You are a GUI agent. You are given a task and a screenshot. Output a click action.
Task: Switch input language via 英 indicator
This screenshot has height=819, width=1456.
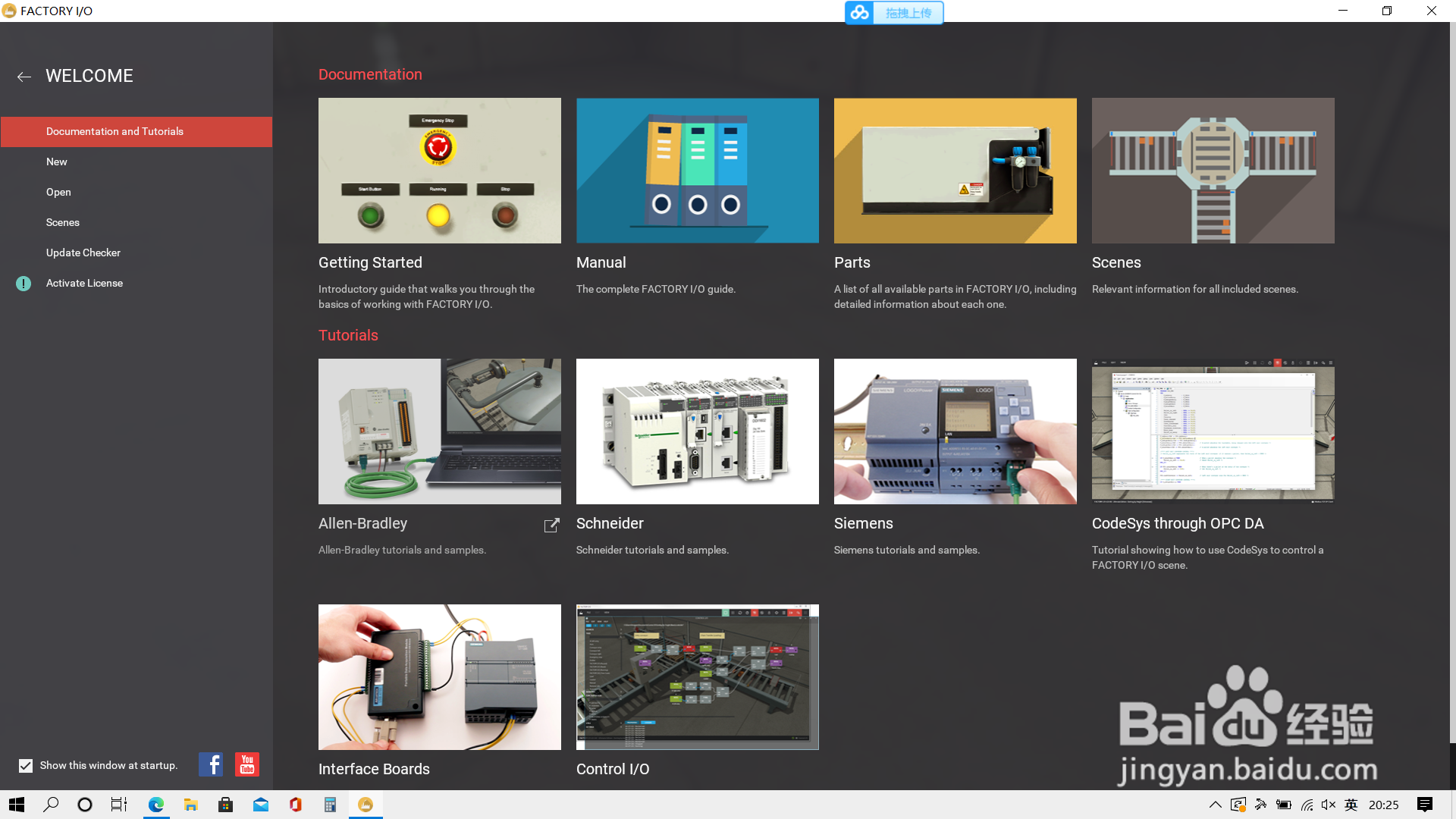click(1351, 805)
